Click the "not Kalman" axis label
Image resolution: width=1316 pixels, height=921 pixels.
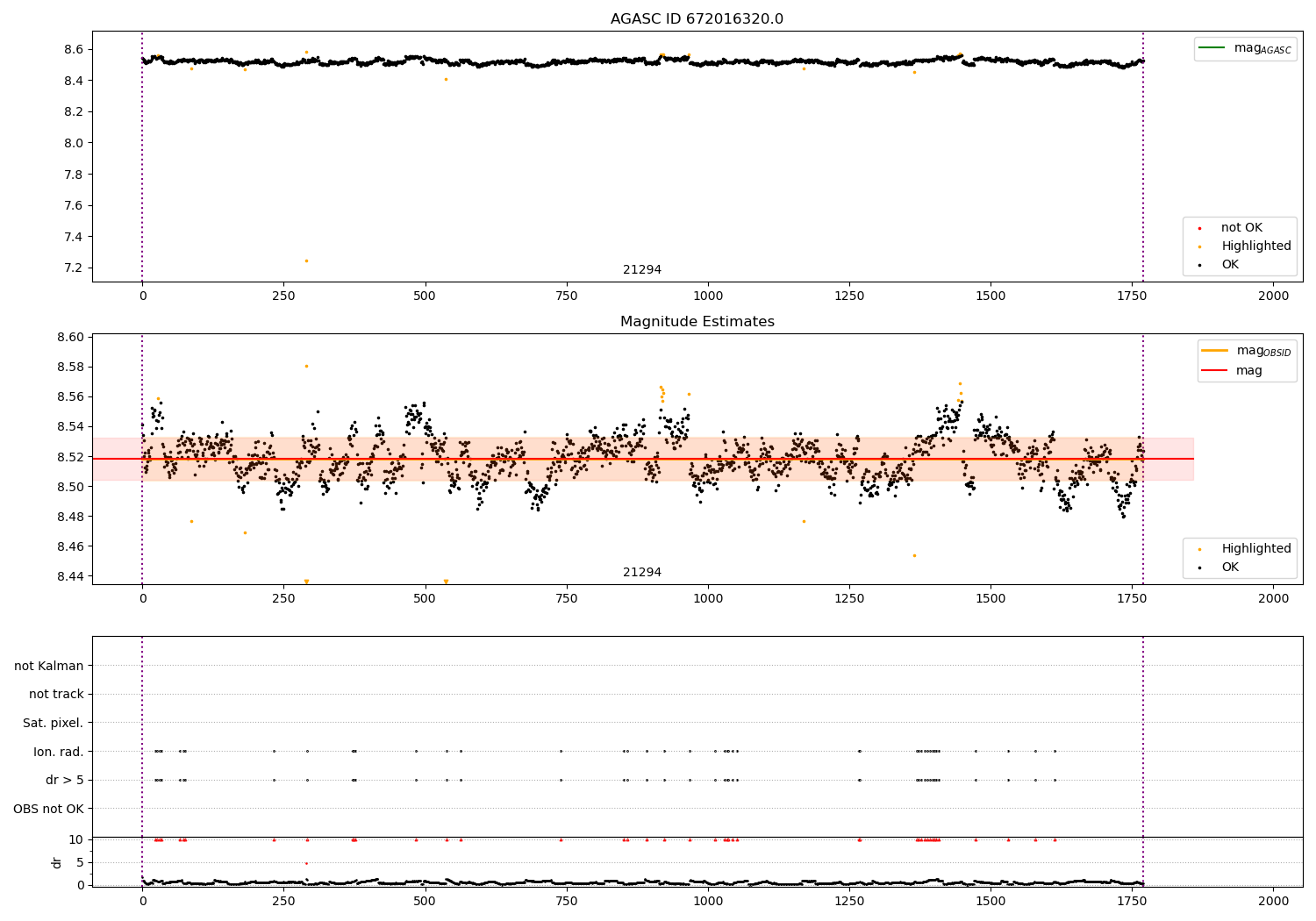[x=49, y=666]
